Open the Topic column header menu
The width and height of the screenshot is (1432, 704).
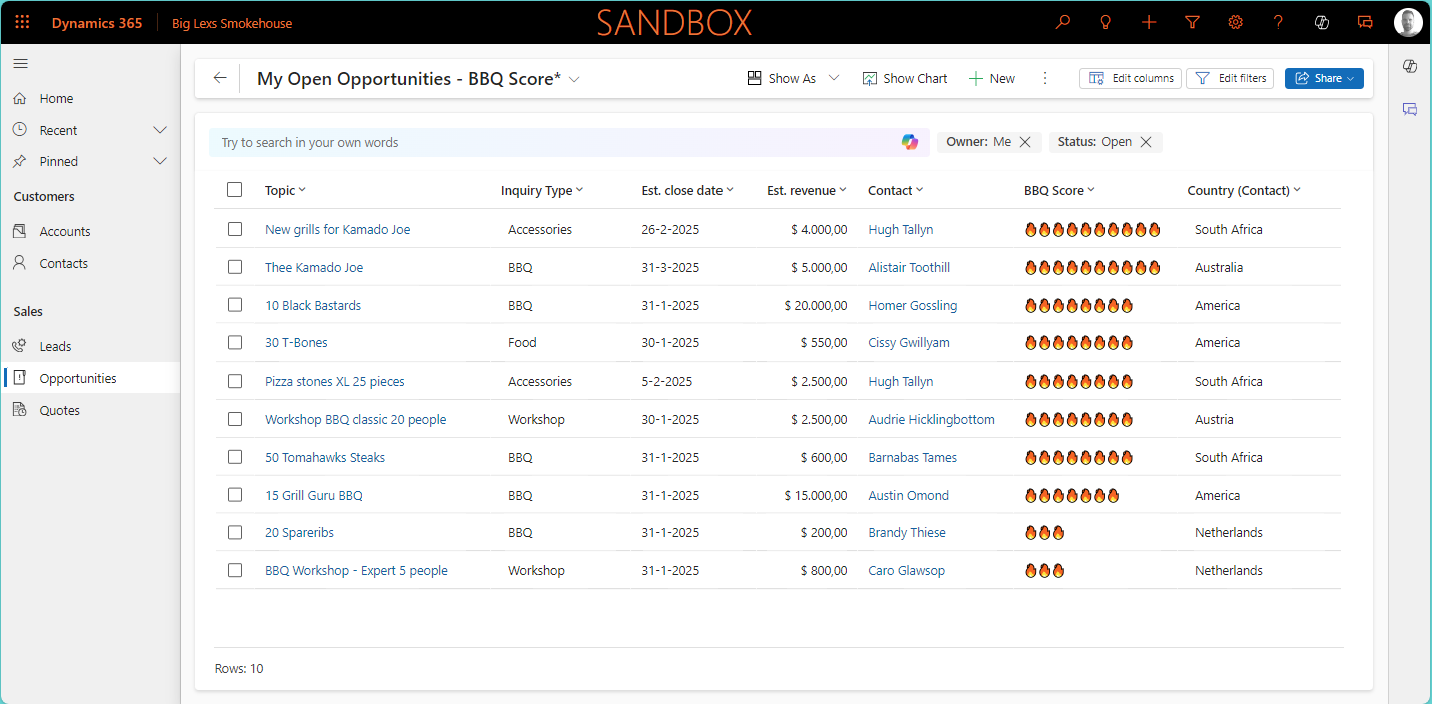pos(285,190)
